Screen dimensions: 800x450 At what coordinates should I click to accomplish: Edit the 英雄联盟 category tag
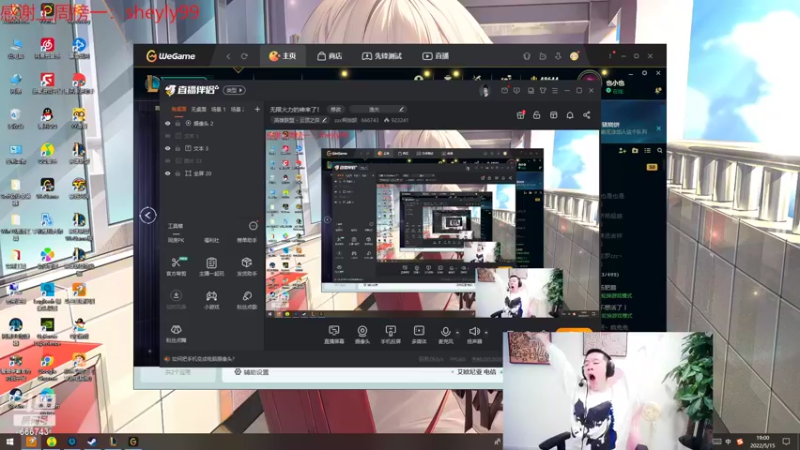pos(299,120)
